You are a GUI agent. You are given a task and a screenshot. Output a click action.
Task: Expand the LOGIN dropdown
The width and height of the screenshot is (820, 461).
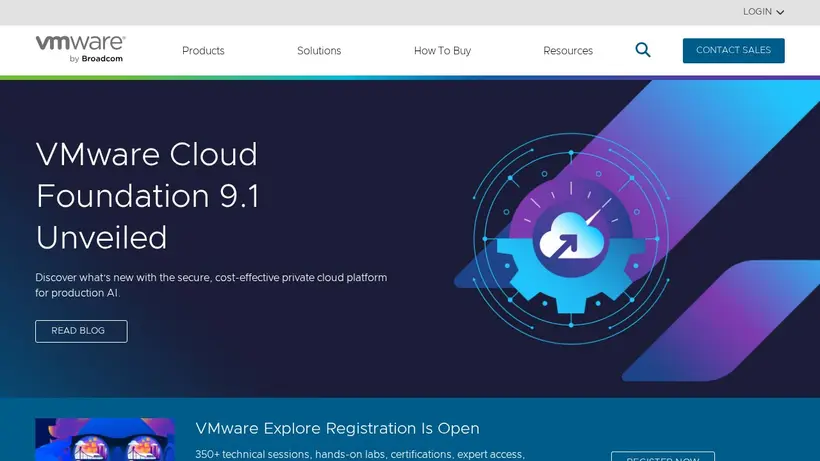pyautogui.click(x=764, y=11)
